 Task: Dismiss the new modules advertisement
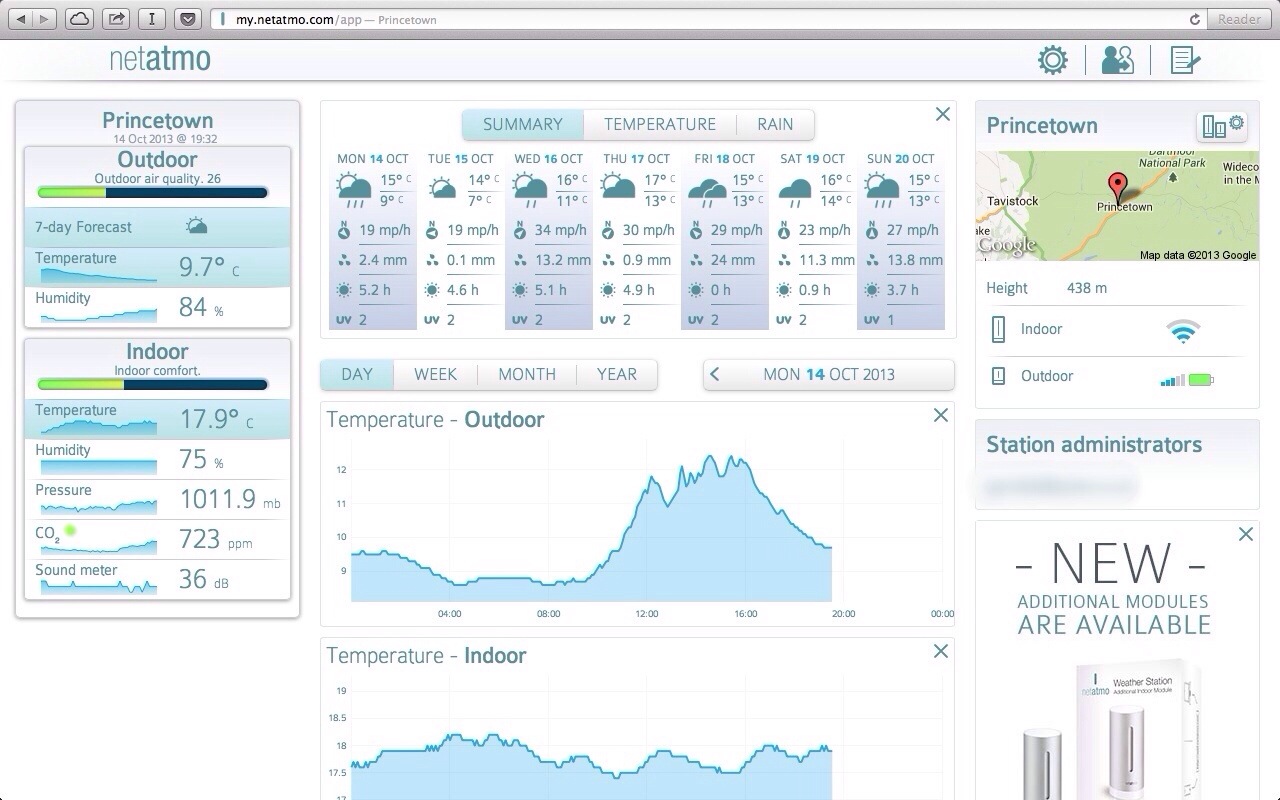[1245, 534]
